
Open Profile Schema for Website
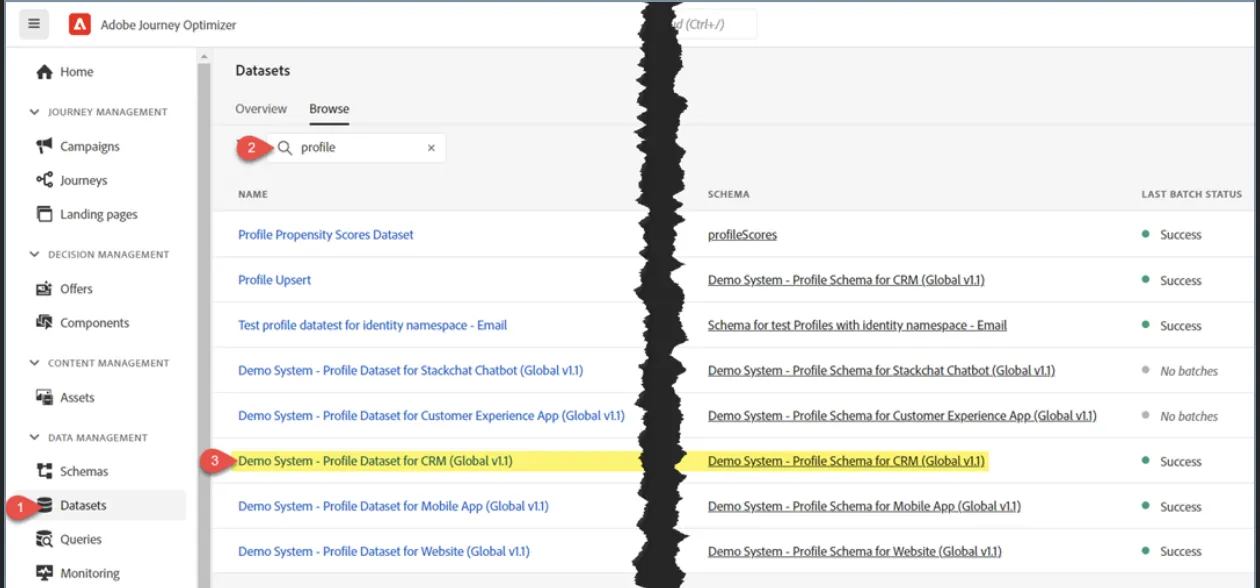pos(855,551)
